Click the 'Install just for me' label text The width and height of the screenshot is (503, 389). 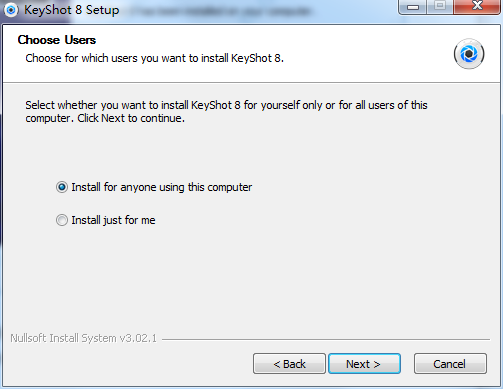pyautogui.click(x=113, y=220)
